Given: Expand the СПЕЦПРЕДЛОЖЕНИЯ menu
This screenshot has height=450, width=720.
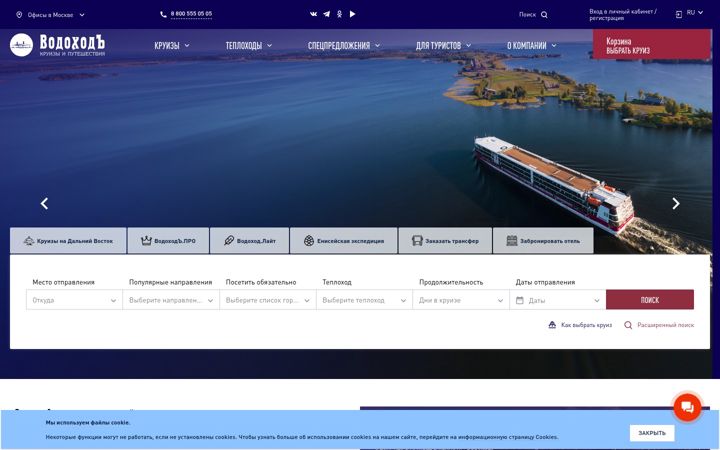Looking at the screenshot, I should pyautogui.click(x=344, y=45).
